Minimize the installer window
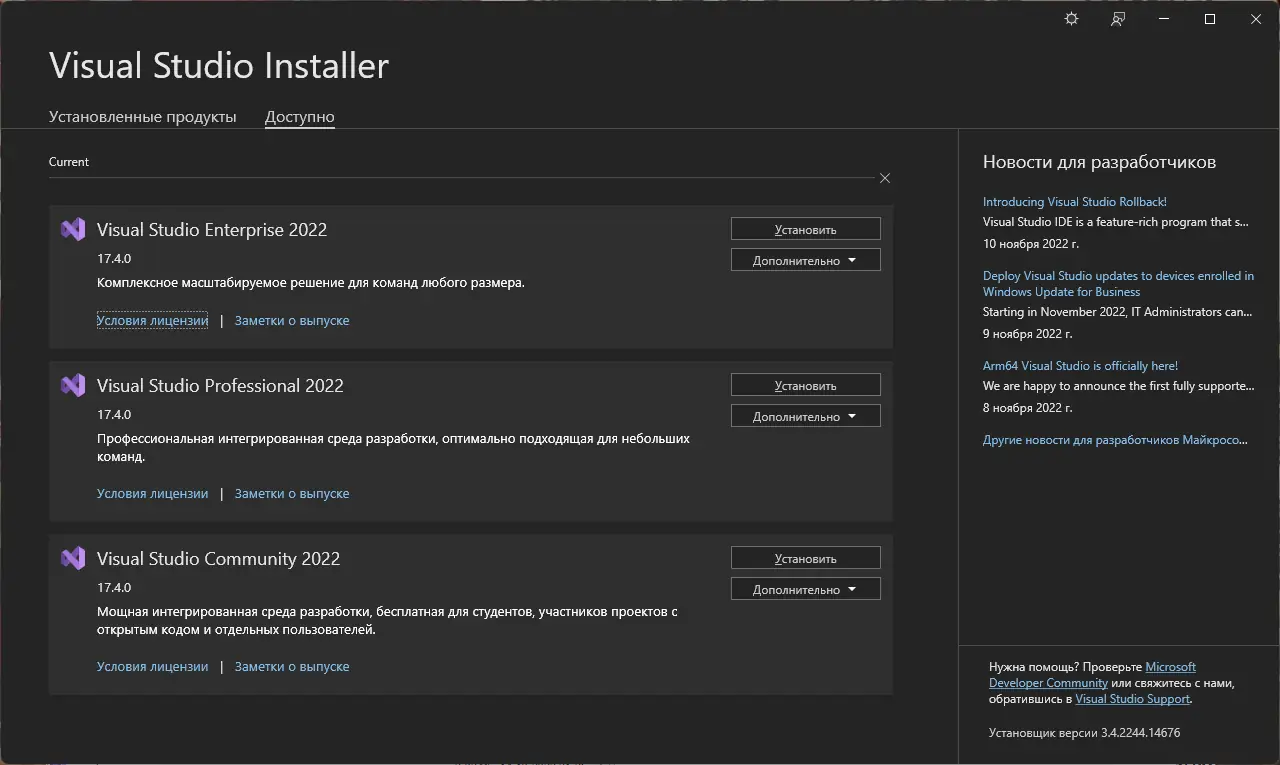 [1164, 19]
